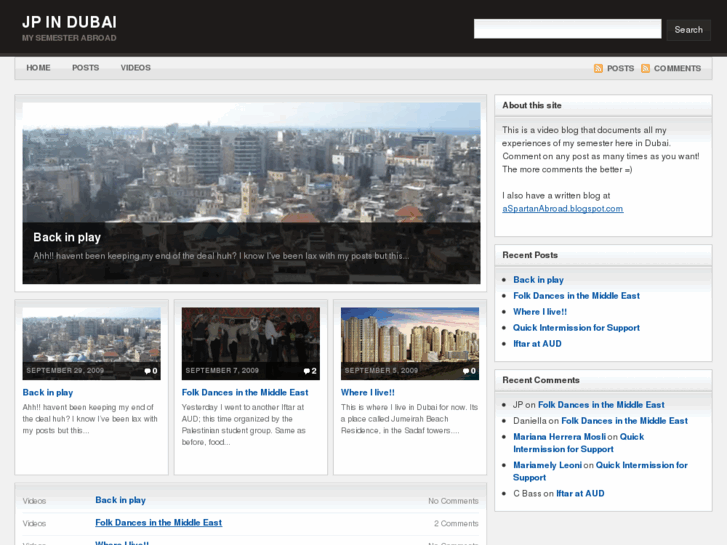
Task: Click commenter name Mariana Herrera Mosli
Action: (559, 437)
